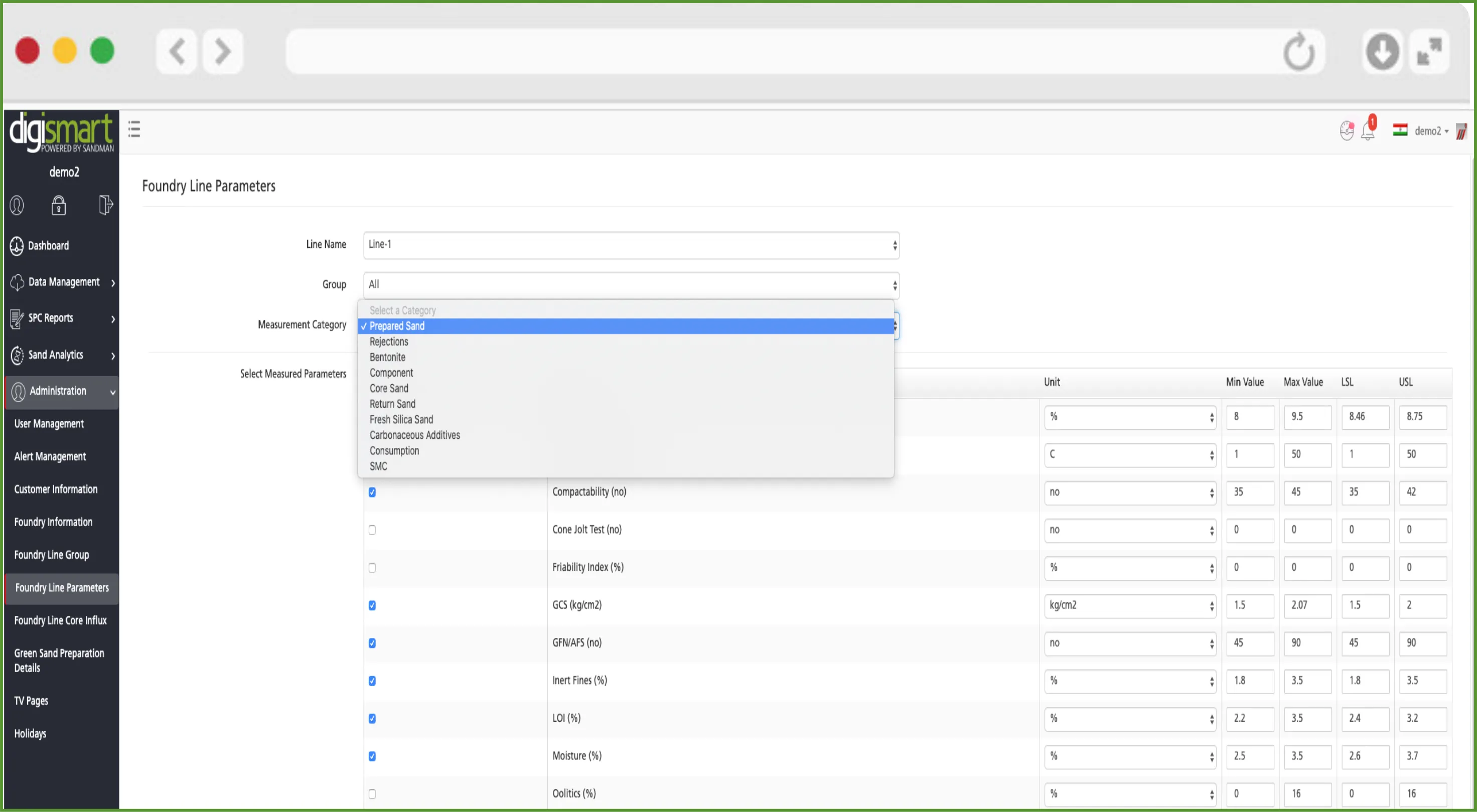
Task: Open unit dropdown for GCS row
Action: coord(1129,606)
